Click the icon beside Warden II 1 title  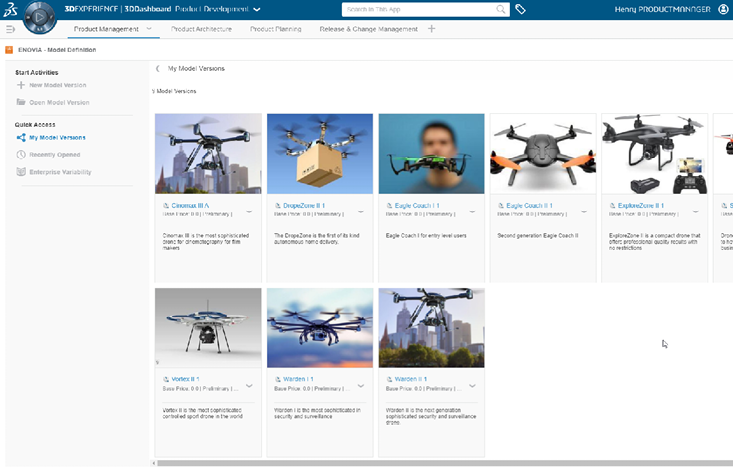389,380
